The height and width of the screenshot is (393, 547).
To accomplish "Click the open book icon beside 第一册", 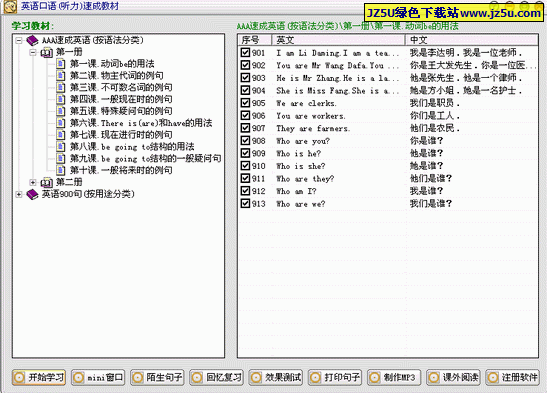I will (47, 53).
